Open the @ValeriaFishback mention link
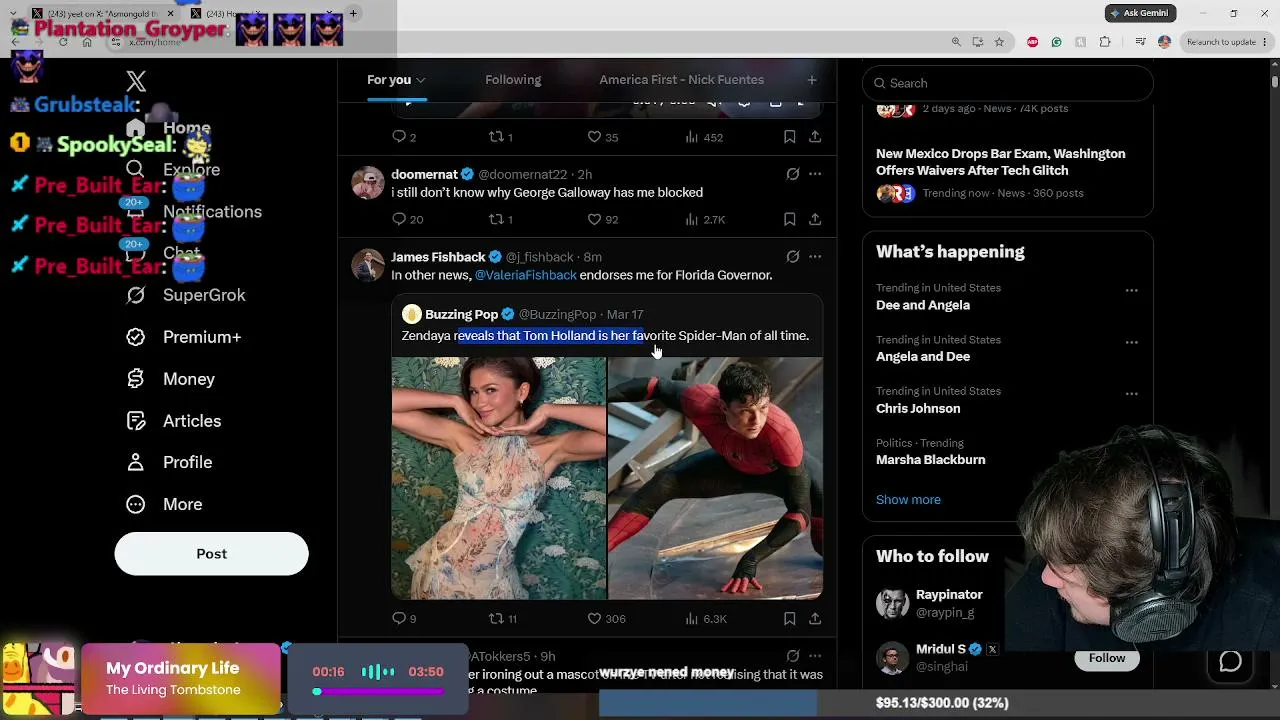 [526, 275]
